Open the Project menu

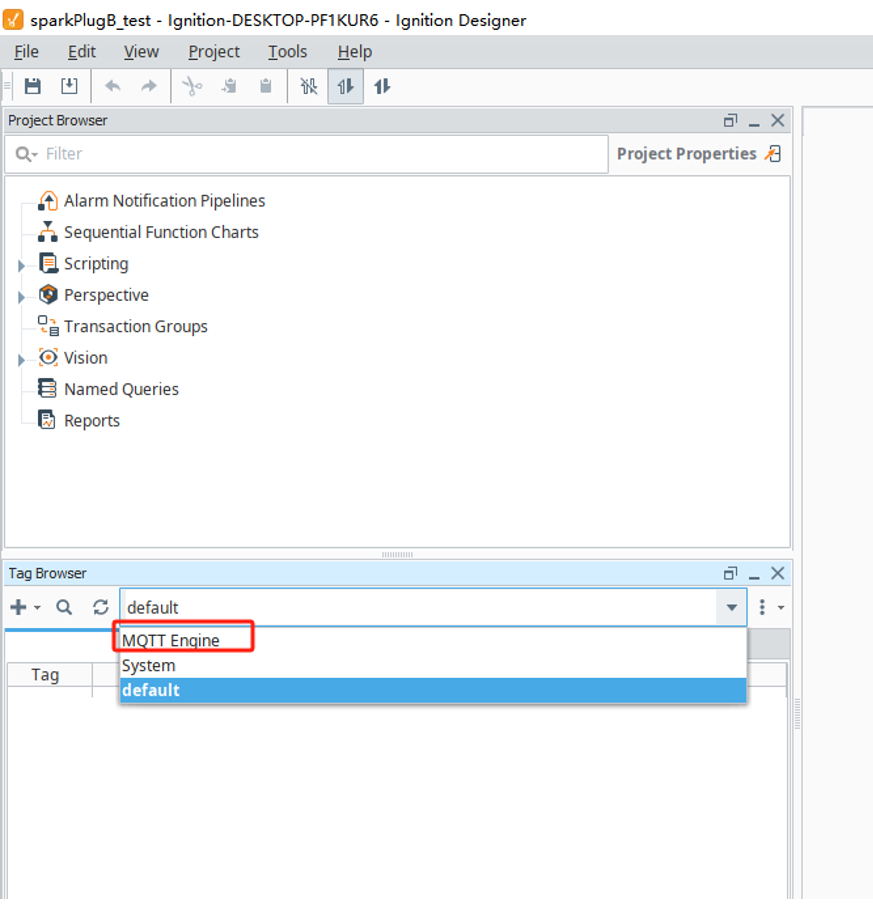(x=214, y=52)
